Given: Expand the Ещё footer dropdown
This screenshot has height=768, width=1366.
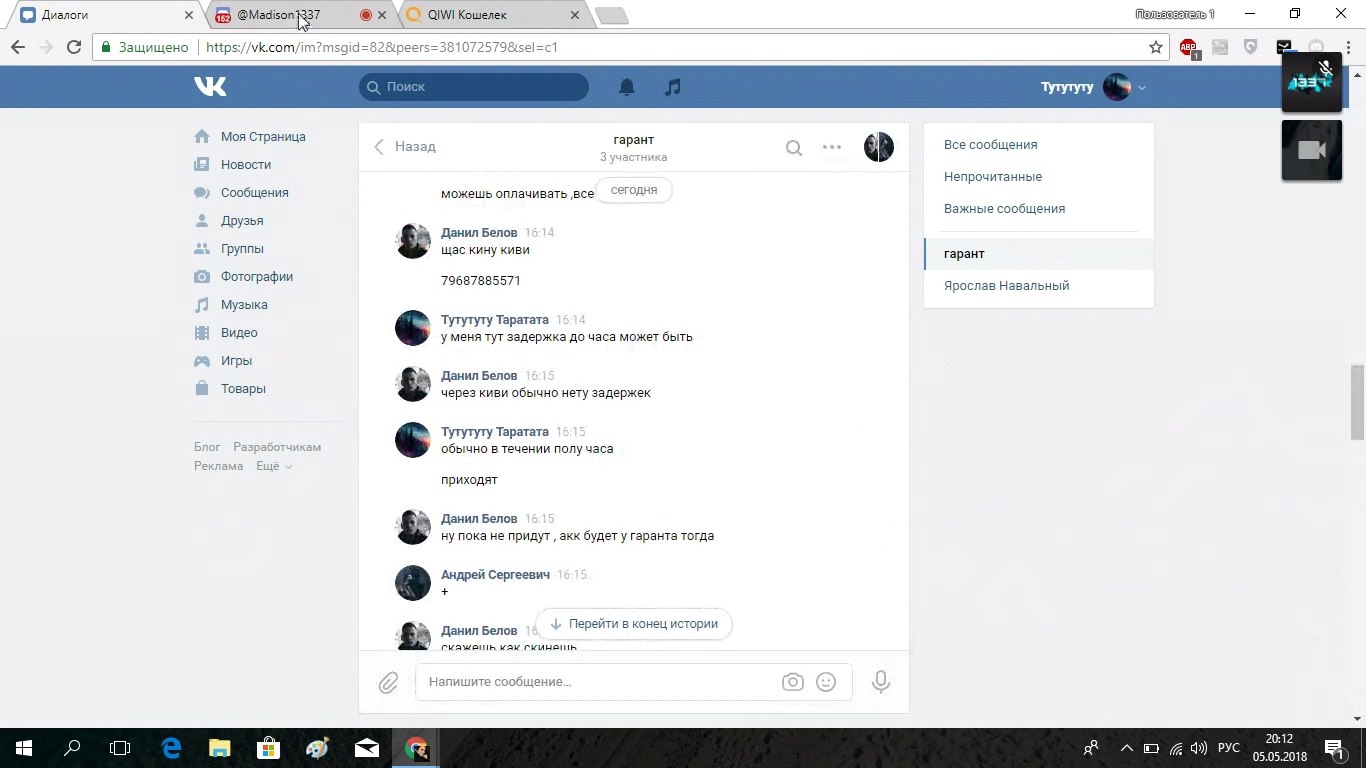Looking at the screenshot, I should (x=274, y=466).
